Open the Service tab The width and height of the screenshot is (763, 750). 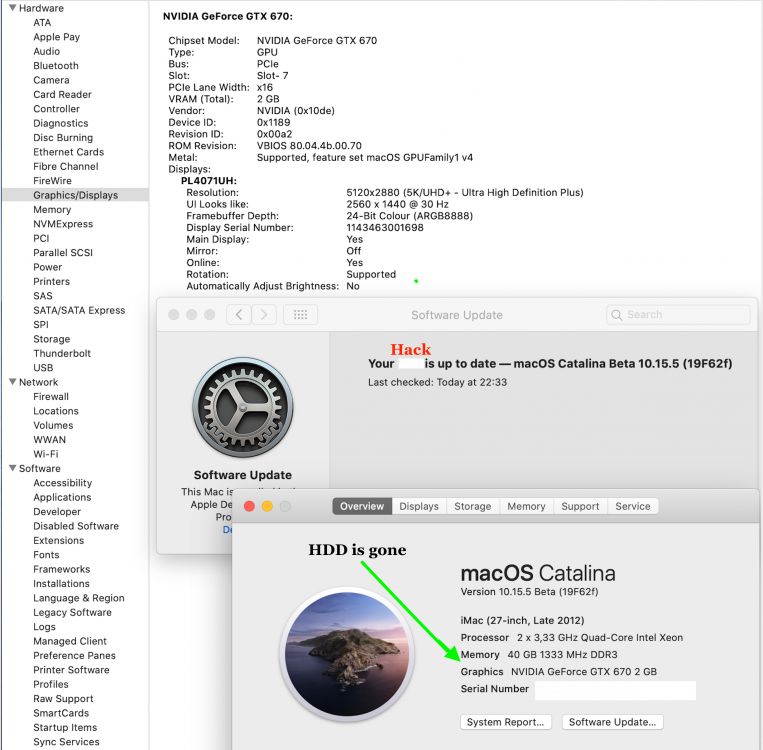[x=633, y=506]
